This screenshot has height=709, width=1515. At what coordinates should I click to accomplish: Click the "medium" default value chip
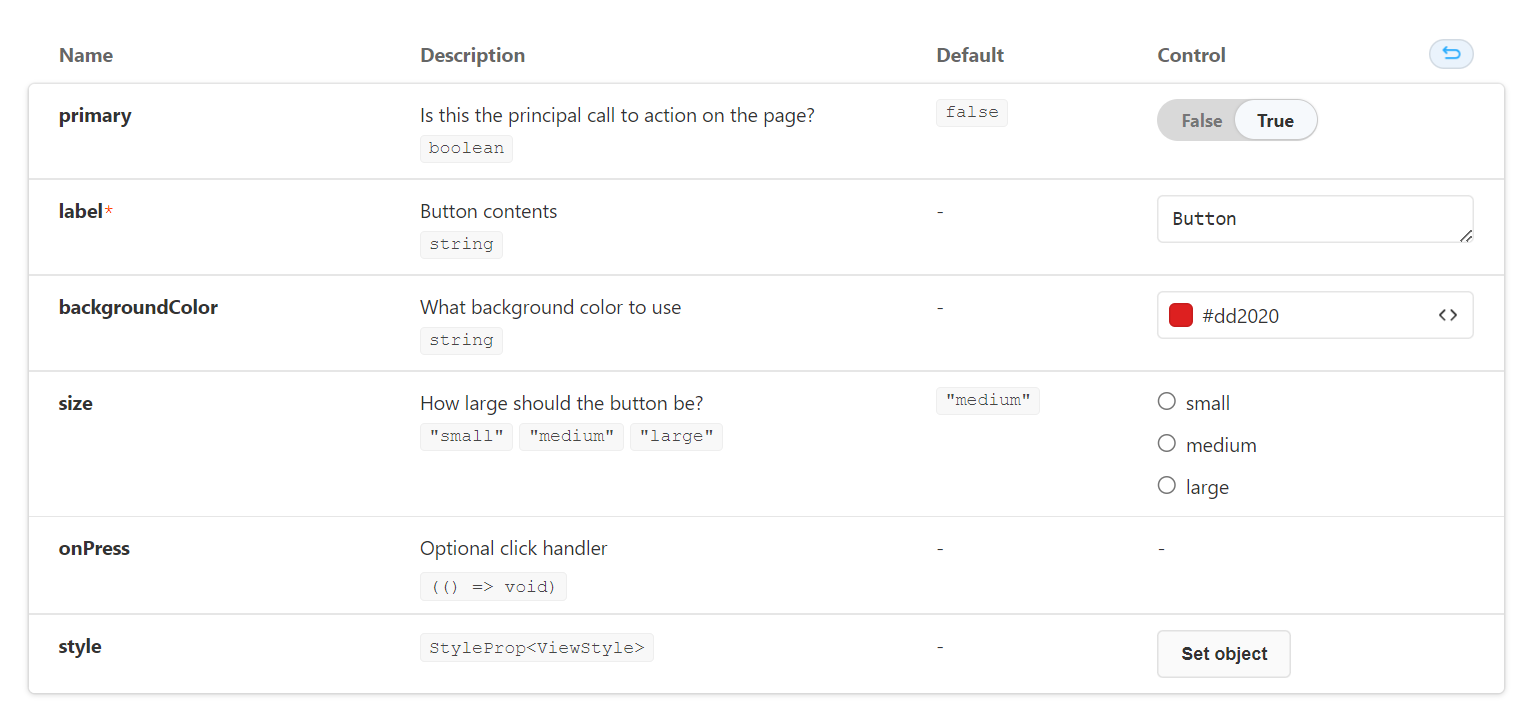click(988, 401)
